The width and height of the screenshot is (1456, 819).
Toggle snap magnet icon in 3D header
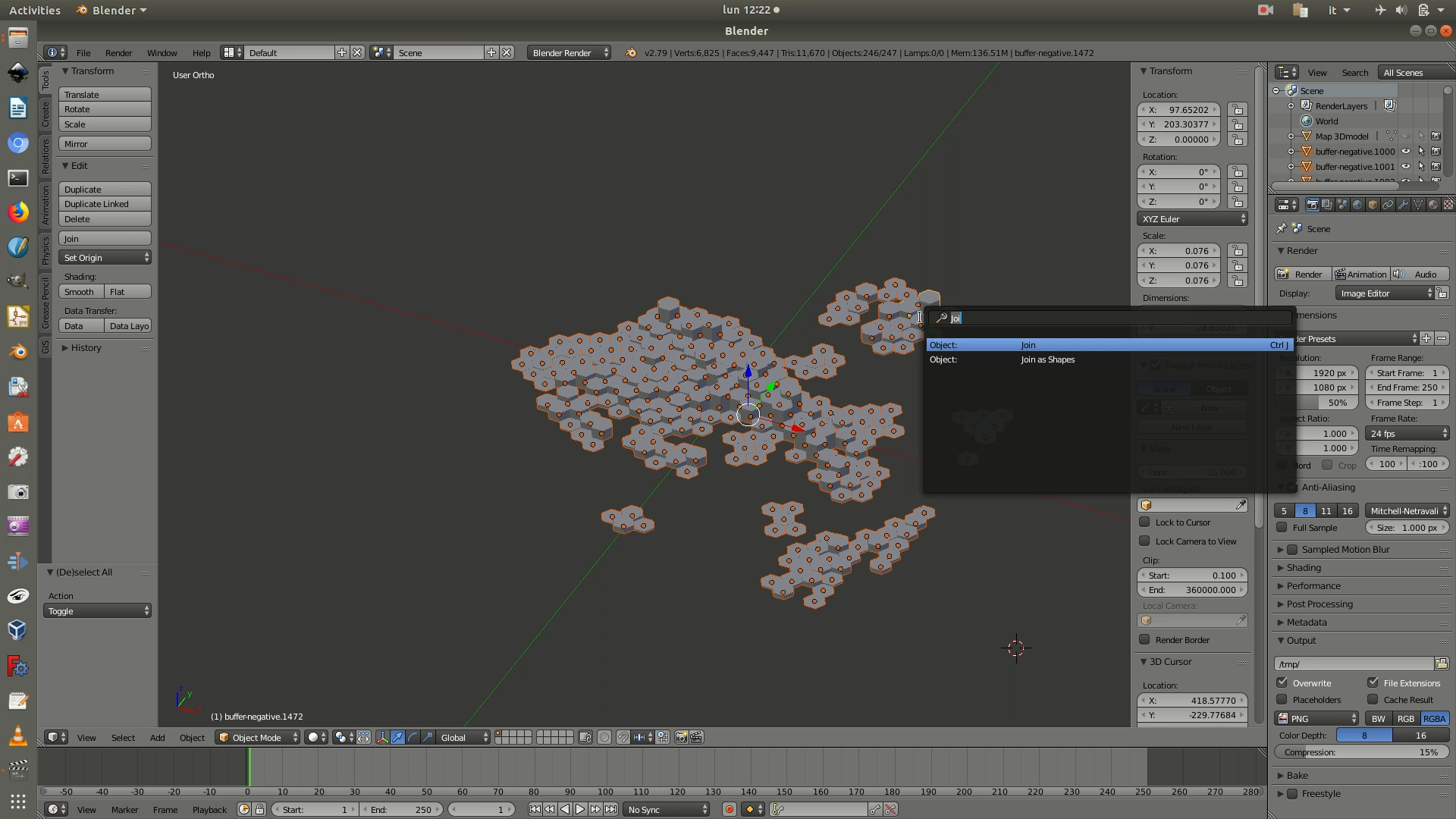pos(623,737)
